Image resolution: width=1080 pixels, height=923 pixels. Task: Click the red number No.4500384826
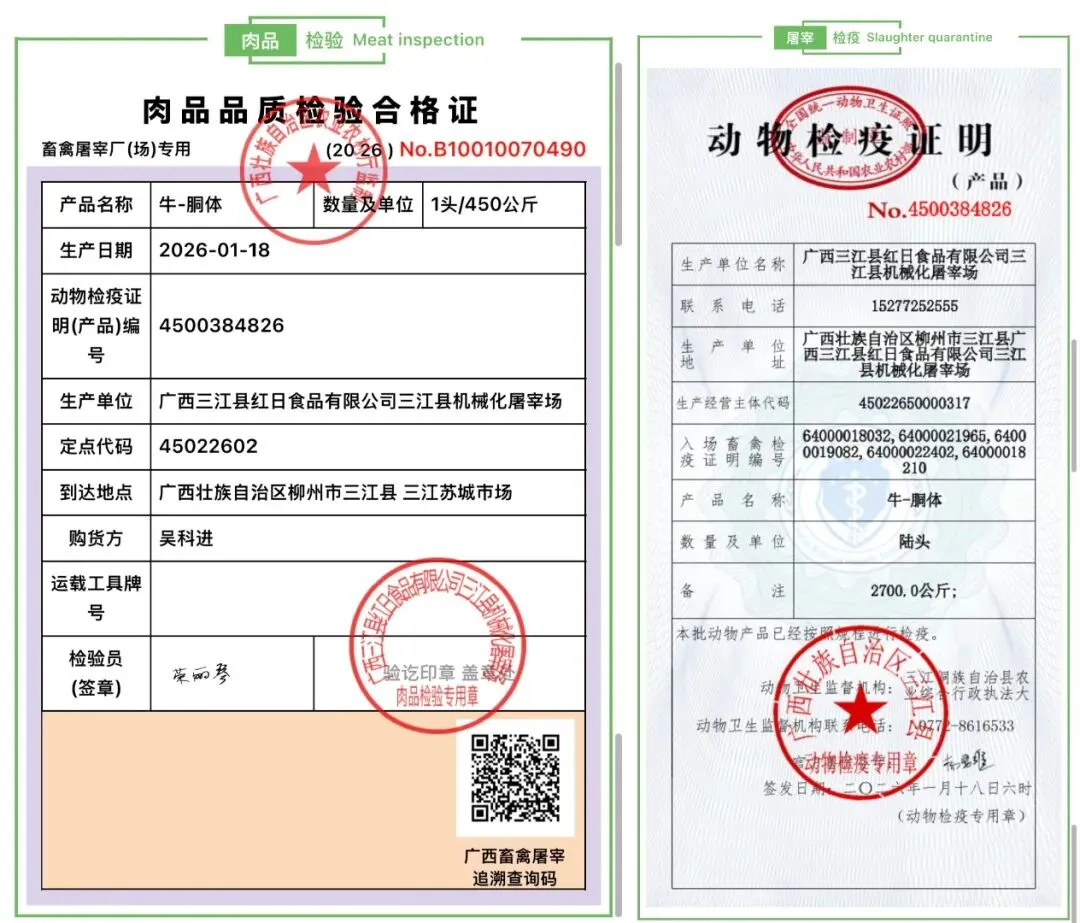click(939, 209)
